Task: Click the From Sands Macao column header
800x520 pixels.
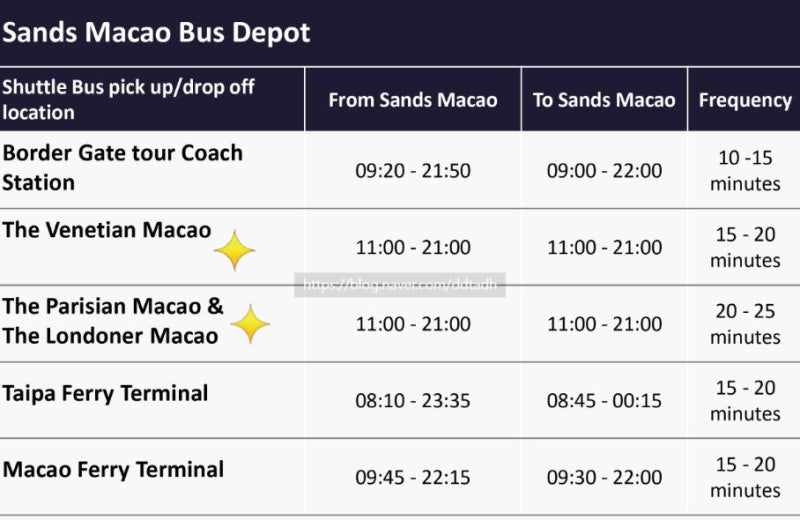Action: (x=413, y=100)
